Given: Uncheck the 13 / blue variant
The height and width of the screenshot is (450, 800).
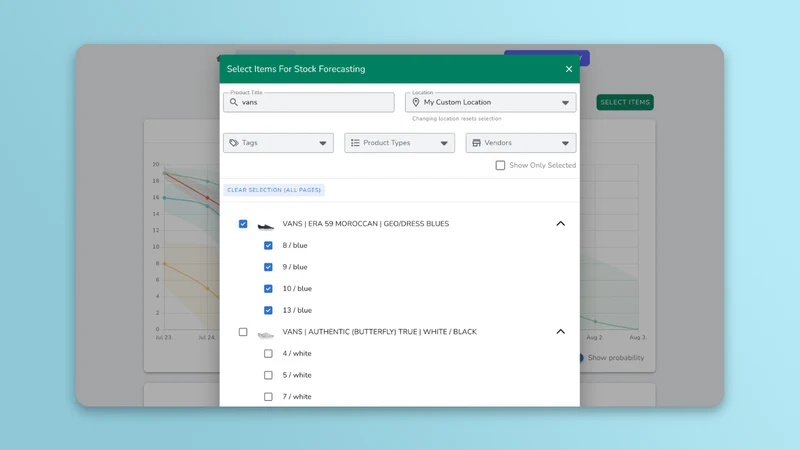Looking at the screenshot, I should 268,310.
